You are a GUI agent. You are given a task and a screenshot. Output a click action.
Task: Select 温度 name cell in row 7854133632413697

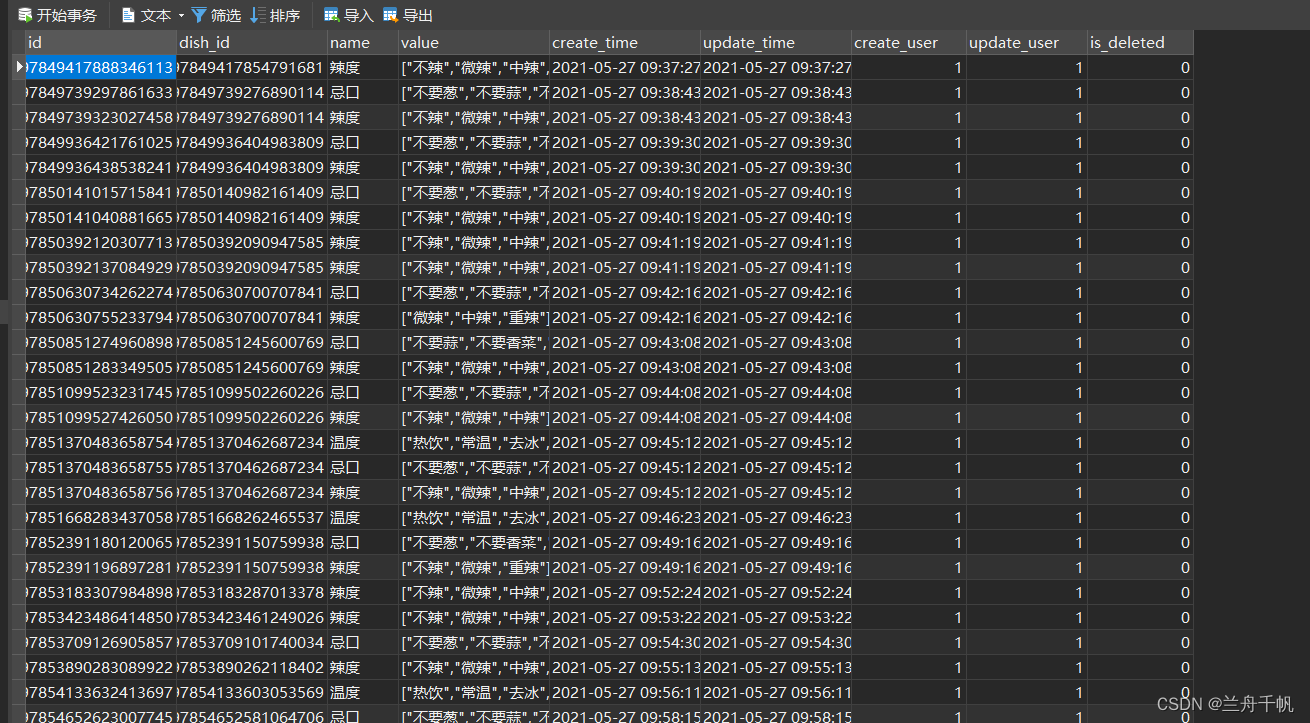tap(362, 692)
